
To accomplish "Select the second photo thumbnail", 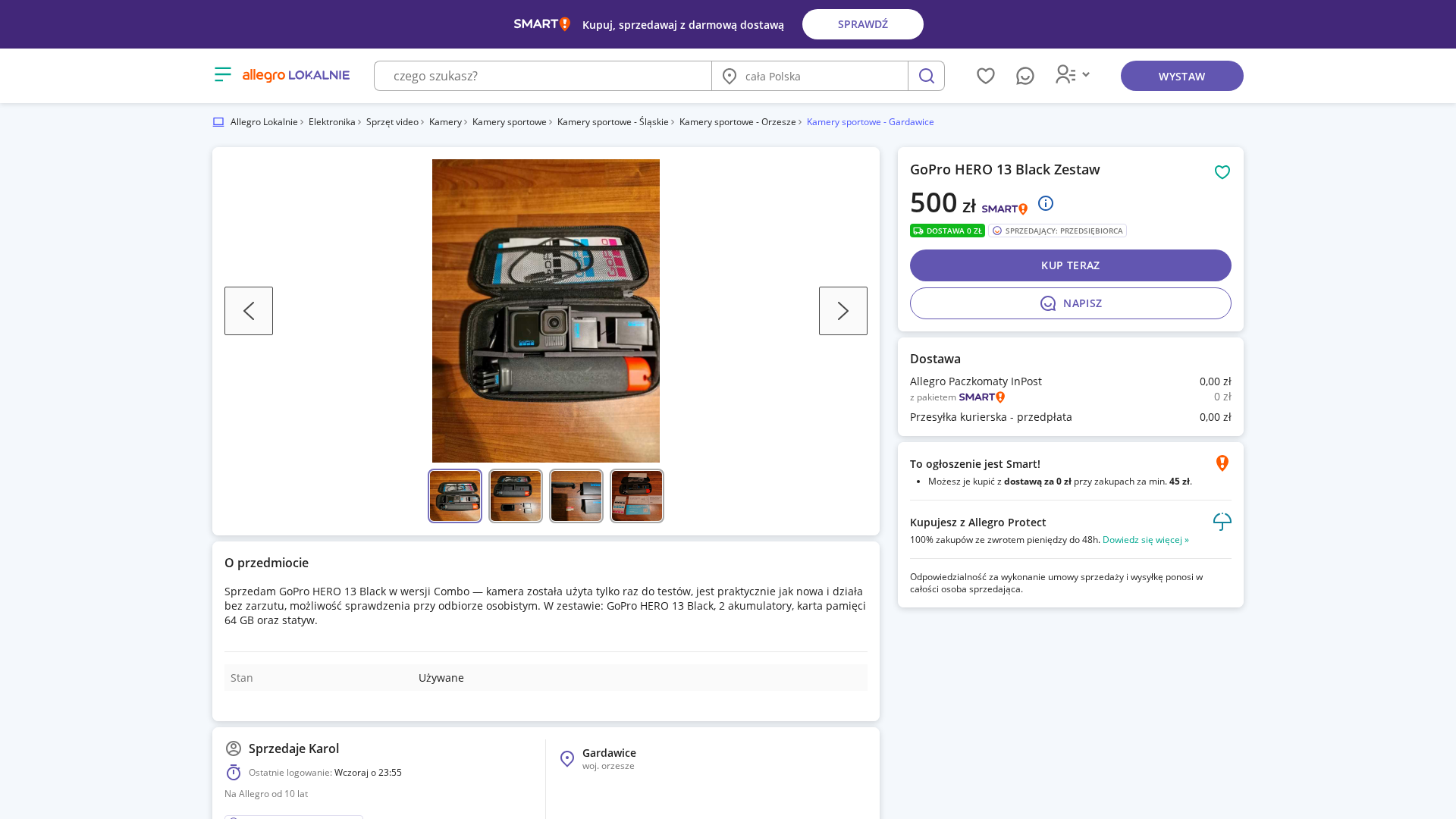I will pyautogui.click(x=516, y=496).
